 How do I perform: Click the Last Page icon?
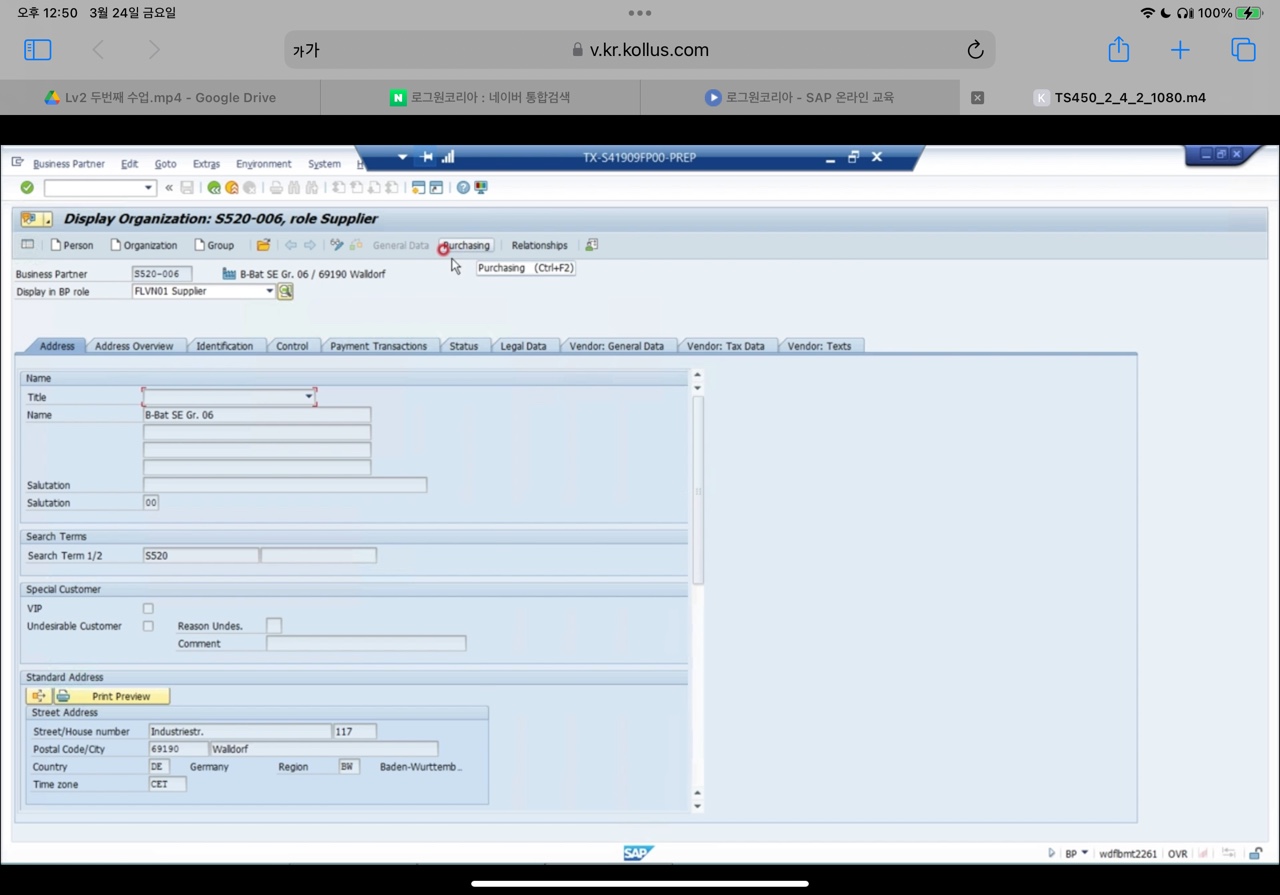click(x=392, y=187)
